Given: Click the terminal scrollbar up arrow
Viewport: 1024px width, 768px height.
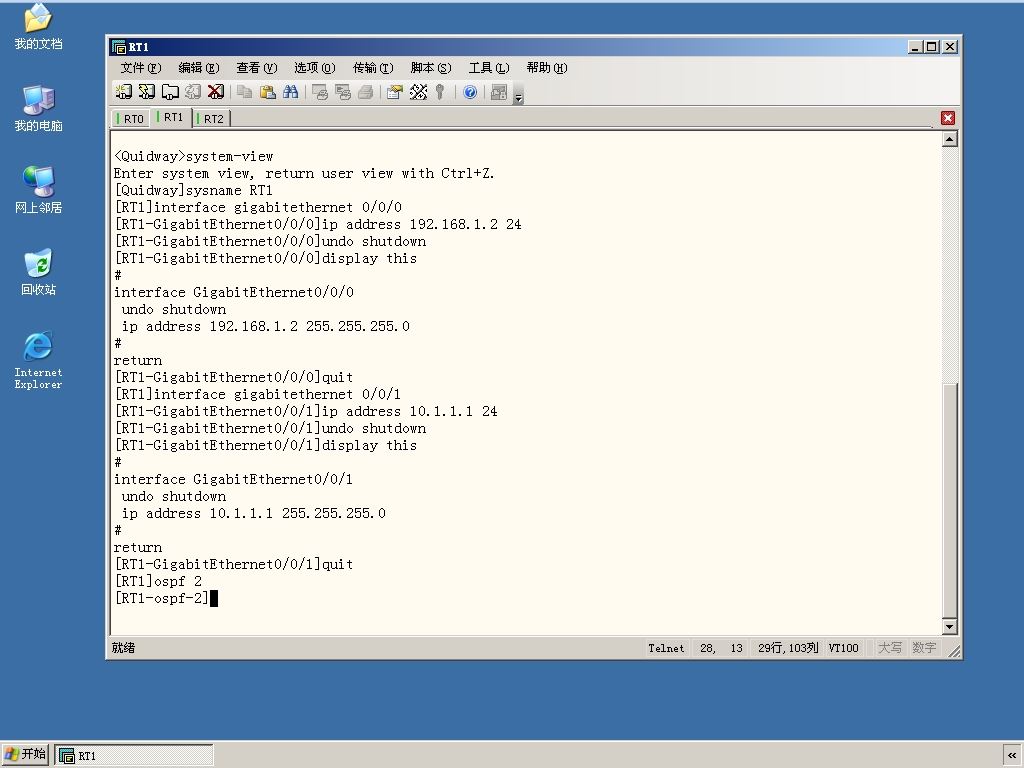Looking at the screenshot, I should click(950, 139).
